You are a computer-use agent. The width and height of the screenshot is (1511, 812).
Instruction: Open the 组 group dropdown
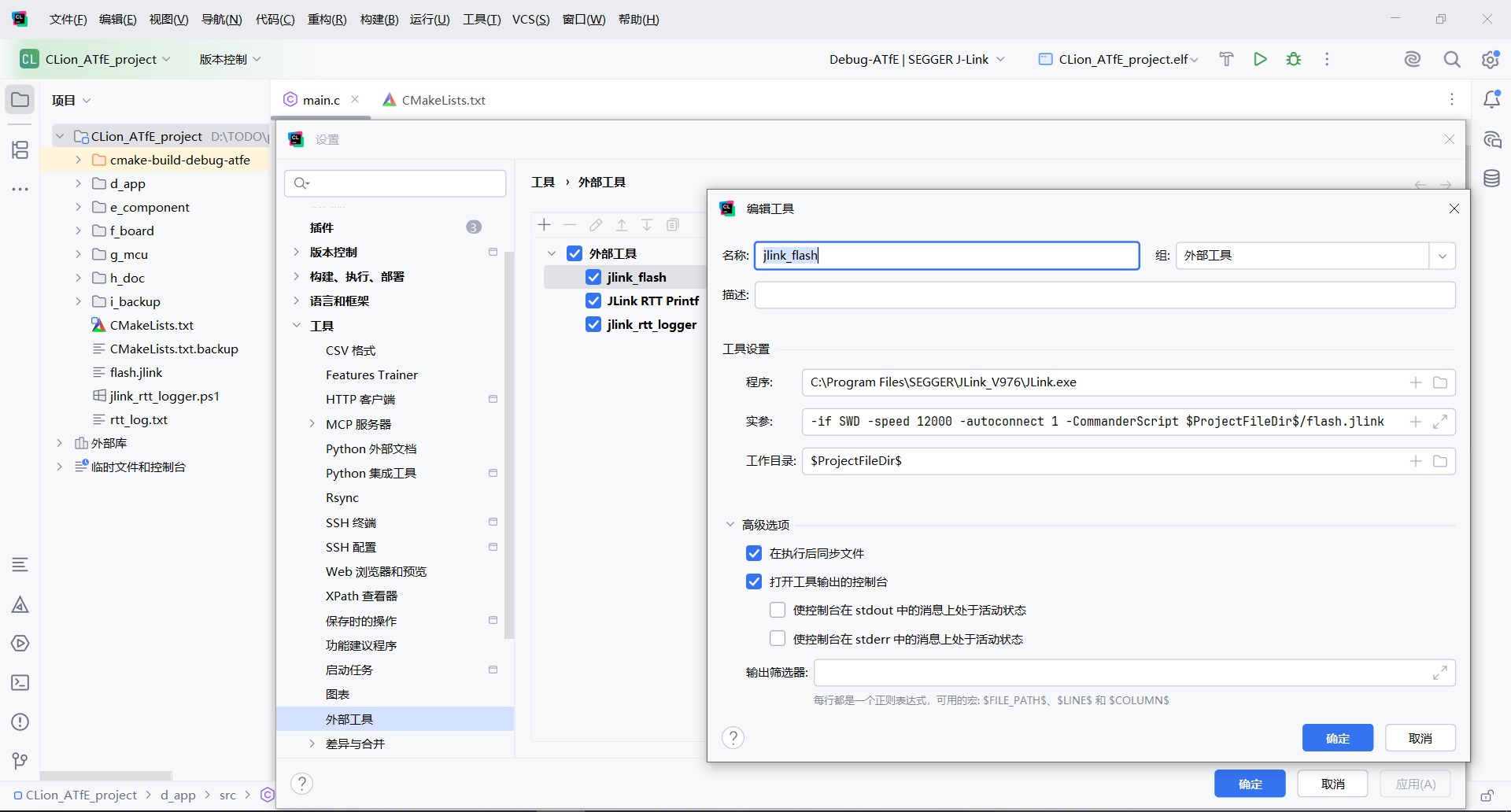(1442, 256)
